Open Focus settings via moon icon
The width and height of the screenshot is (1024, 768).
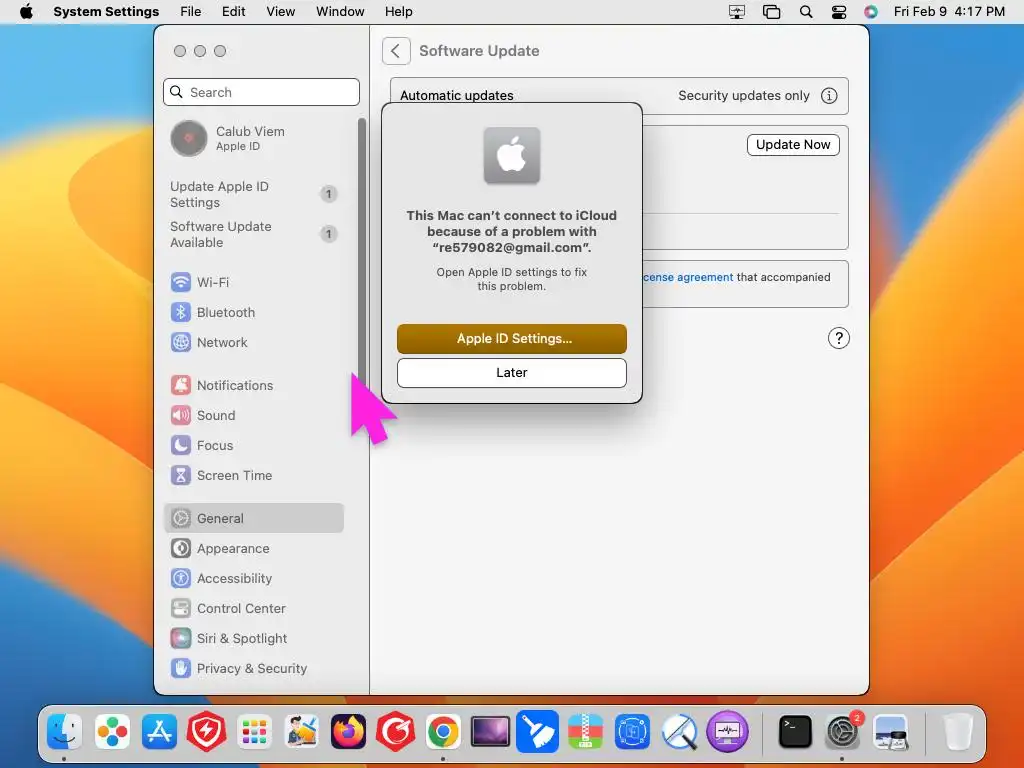coord(181,445)
